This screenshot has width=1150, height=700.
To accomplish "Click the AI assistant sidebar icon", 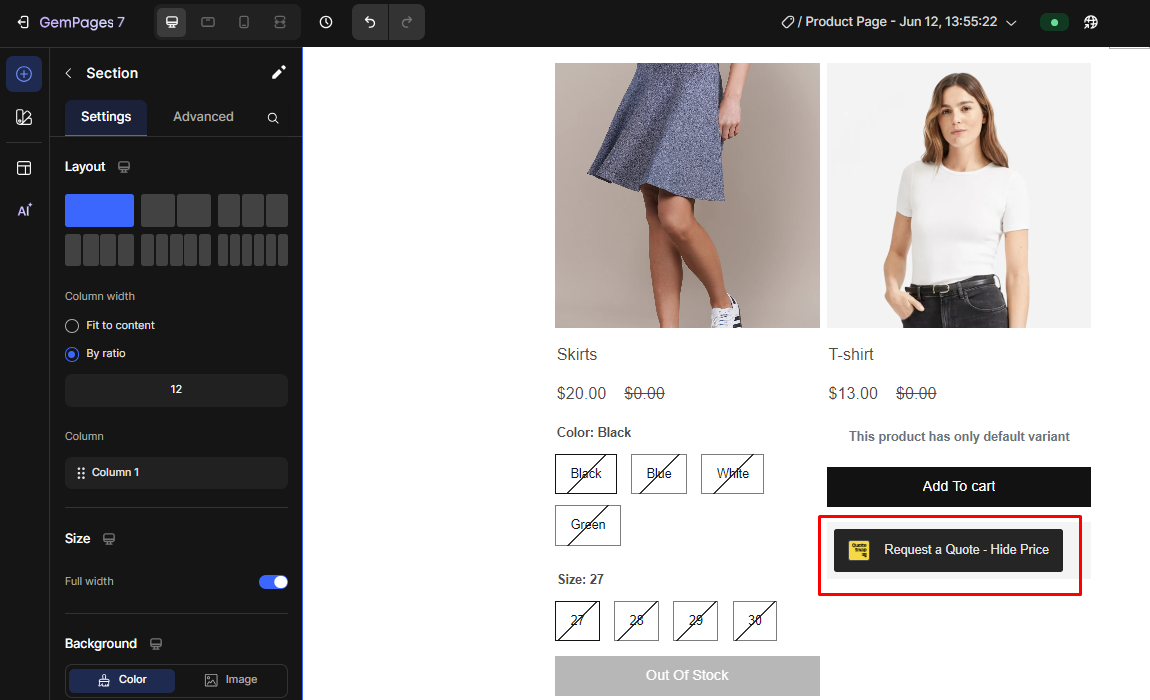I will (x=22, y=210).
